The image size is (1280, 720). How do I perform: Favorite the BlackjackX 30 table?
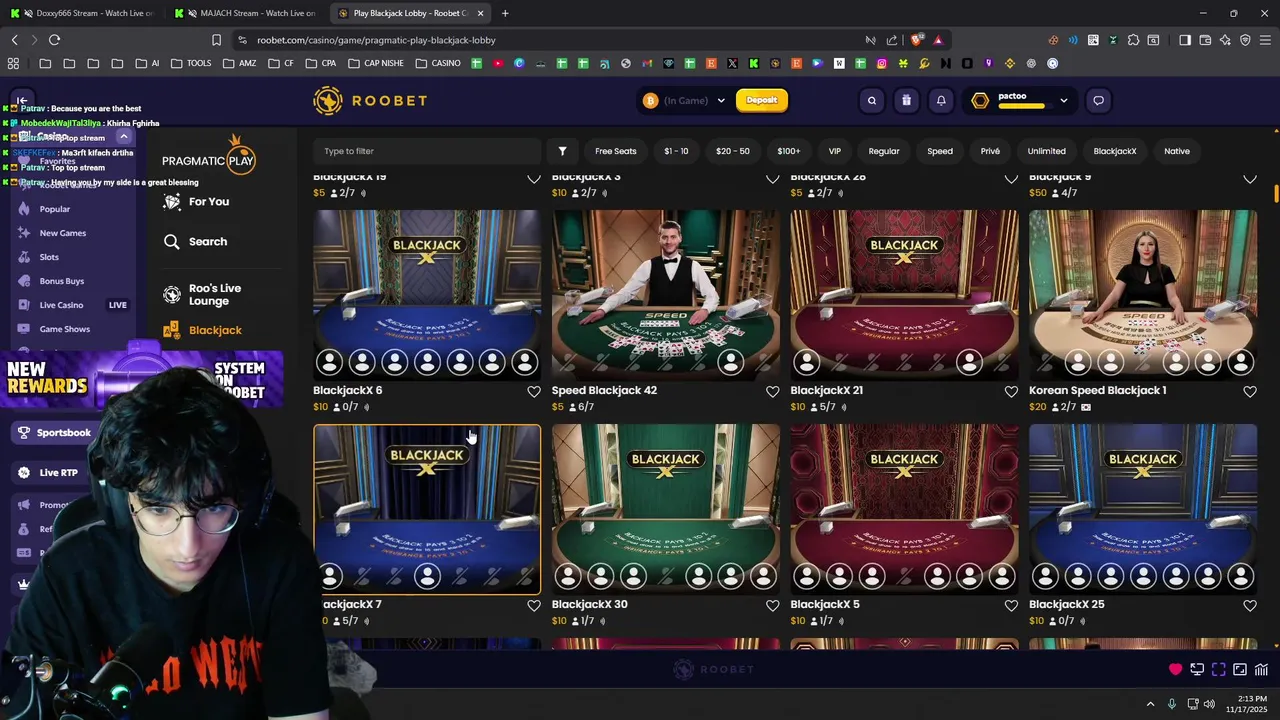coord(772,605)
